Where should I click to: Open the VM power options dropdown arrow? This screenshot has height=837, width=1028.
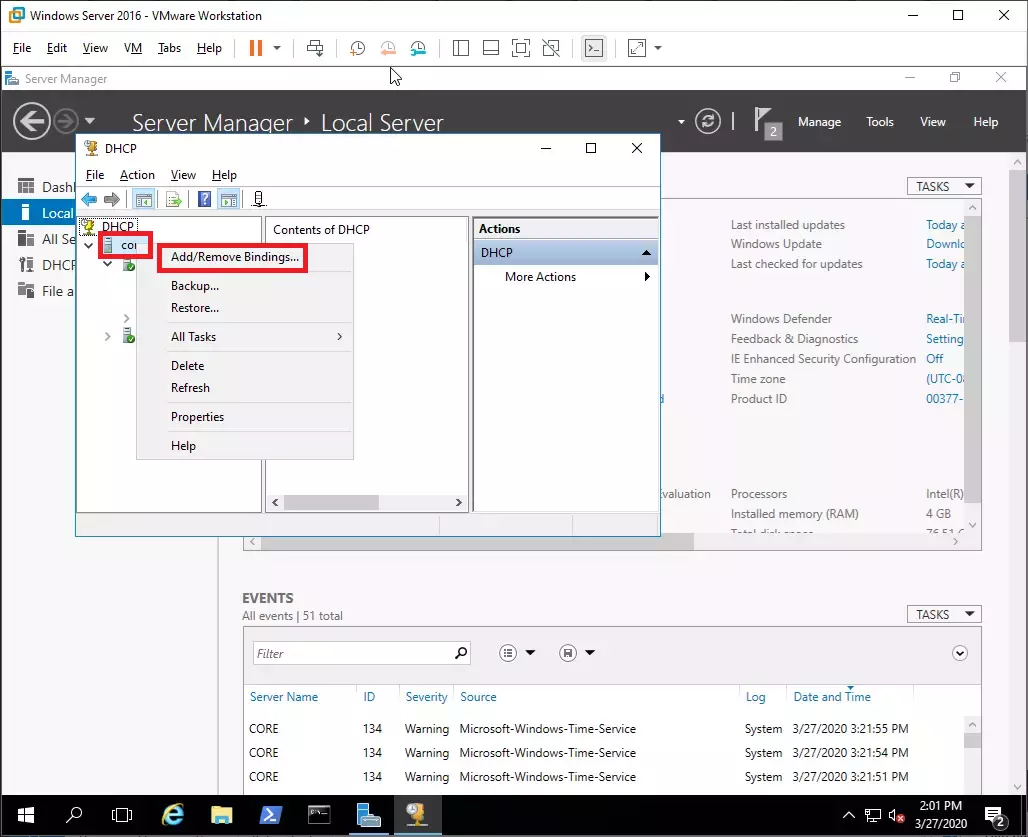click(x=277, y=48)
